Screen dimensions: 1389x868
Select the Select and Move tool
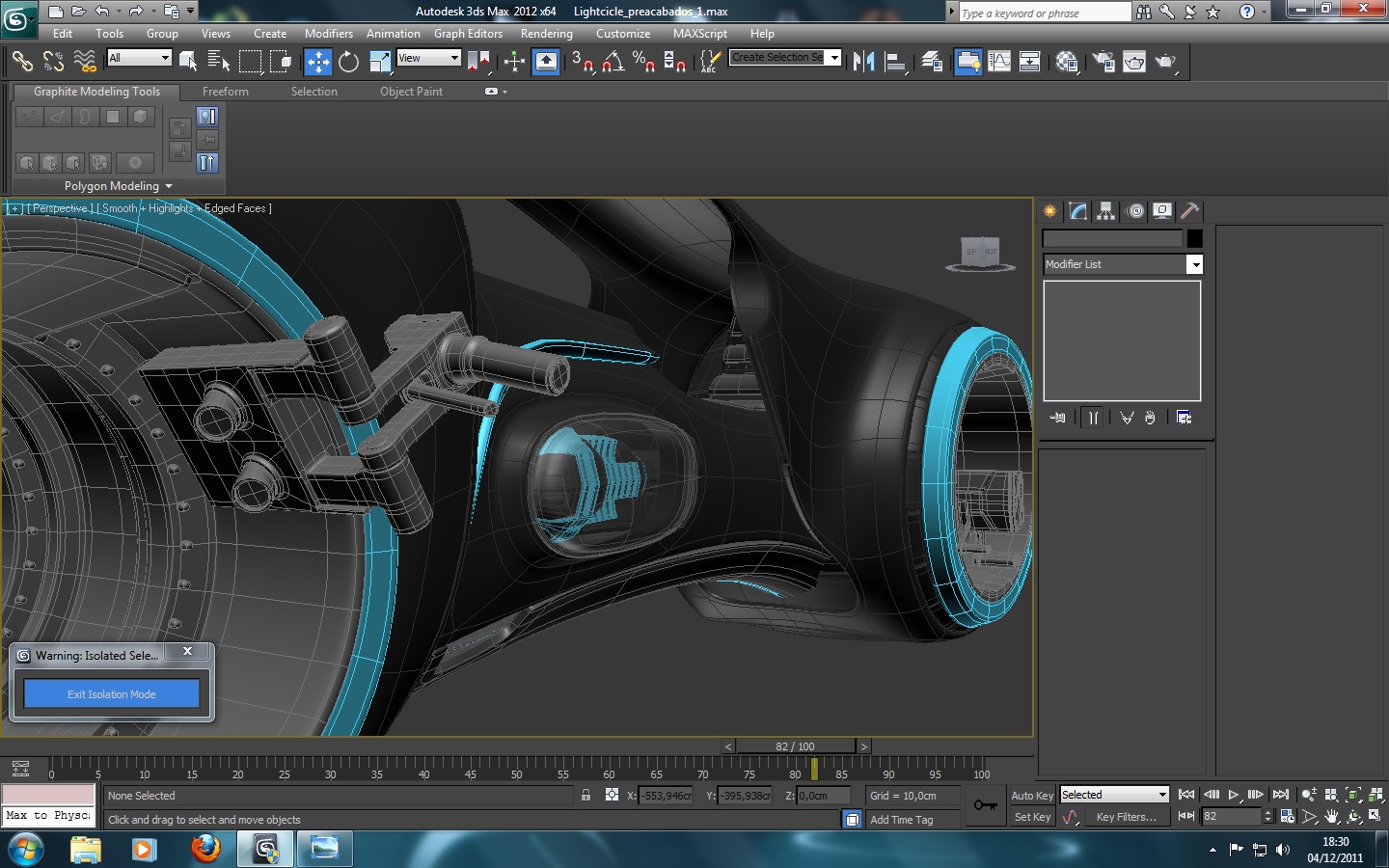click(x=317, y=62)
